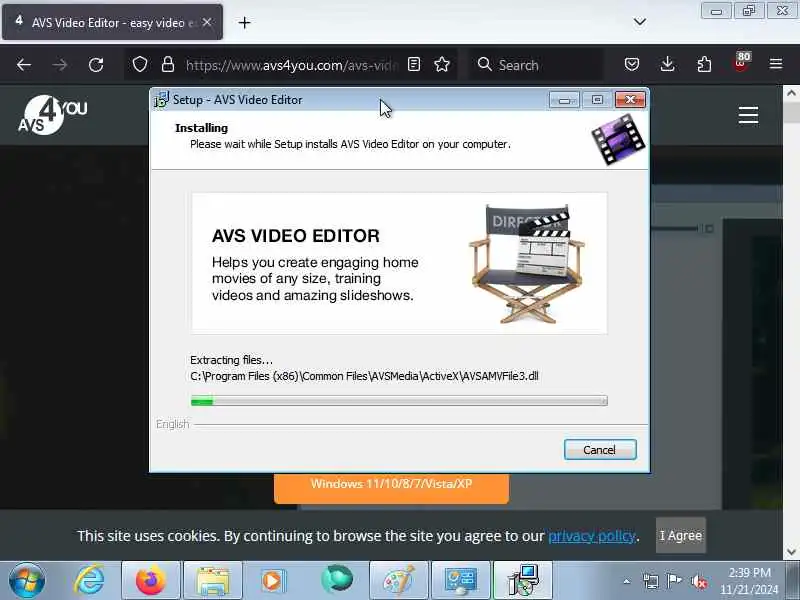This screenshot has height=600, width=800.
Task: Click the orange Windows 11/10/8/7/Vista/XP download button
Action: click(391, 488)
